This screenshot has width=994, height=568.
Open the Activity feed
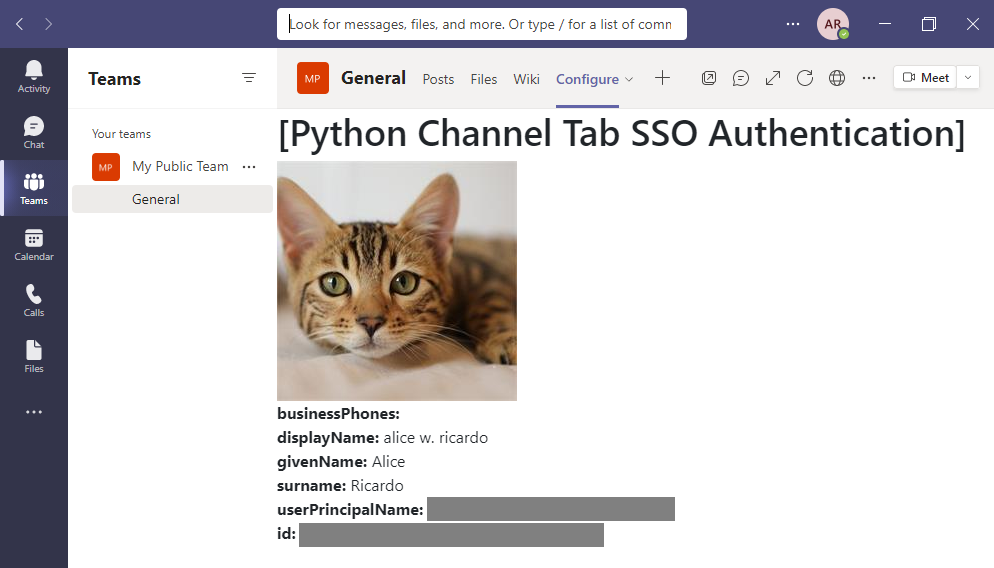click(x=34, y=77)
